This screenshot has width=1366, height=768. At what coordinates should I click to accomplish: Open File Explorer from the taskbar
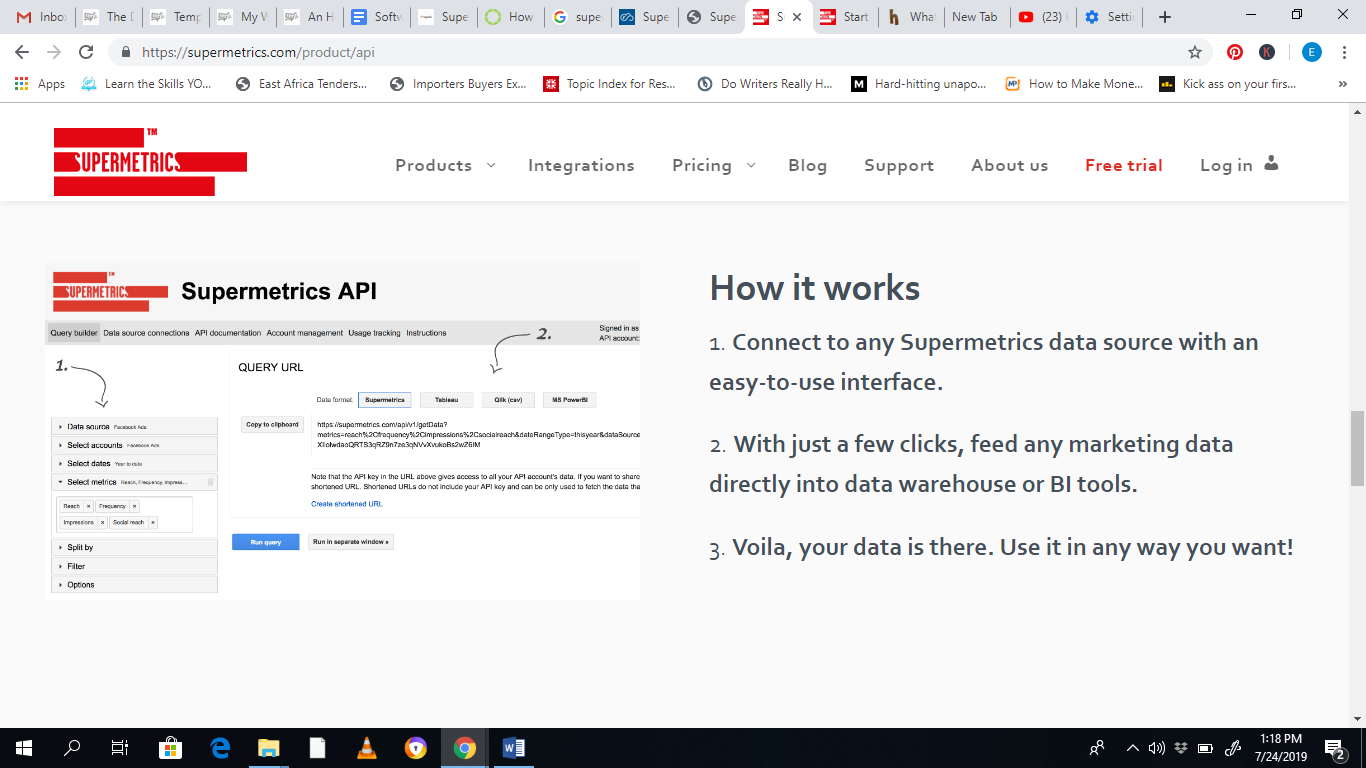(x=269, y=748)
